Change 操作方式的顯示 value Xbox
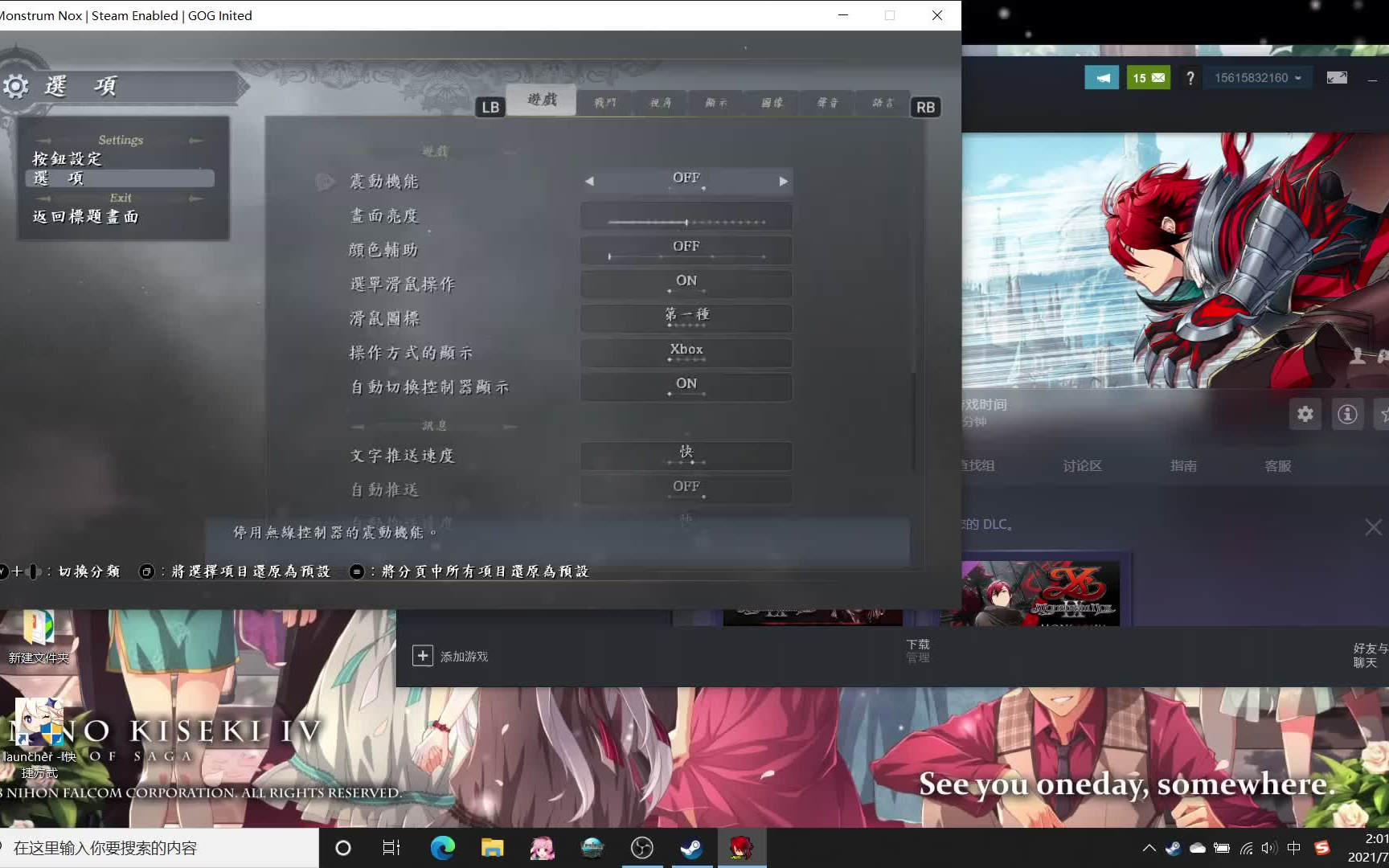This screenshot has height=868, width=1389. coord(686,353)
